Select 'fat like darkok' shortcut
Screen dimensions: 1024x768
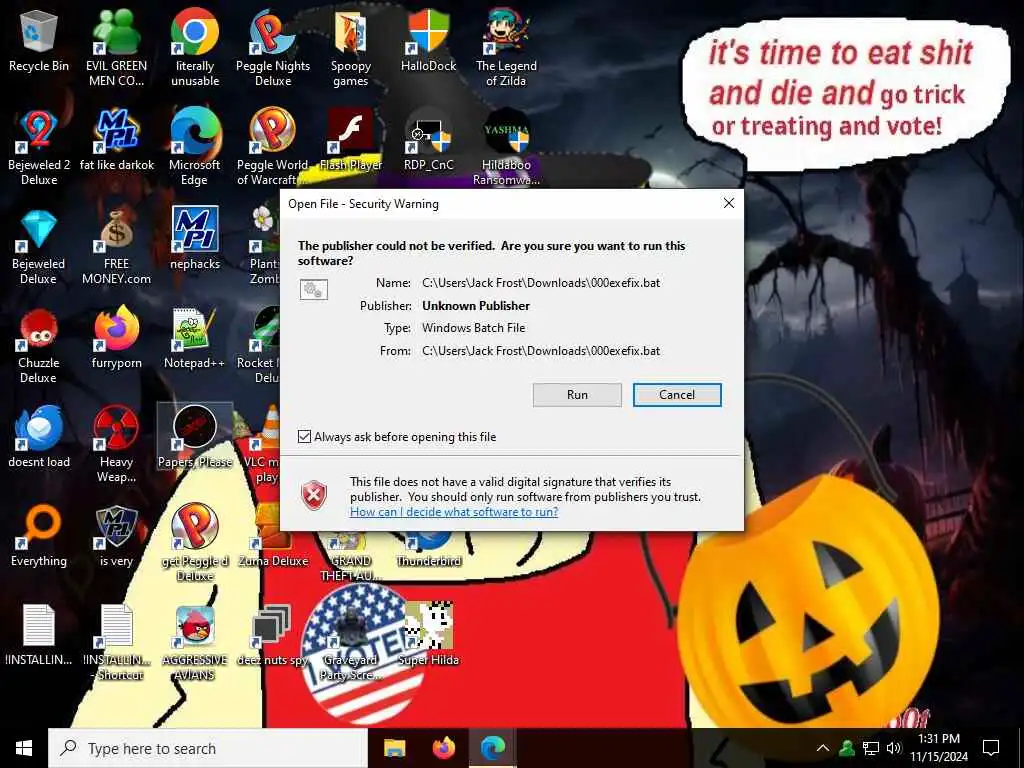click(116, 138)
